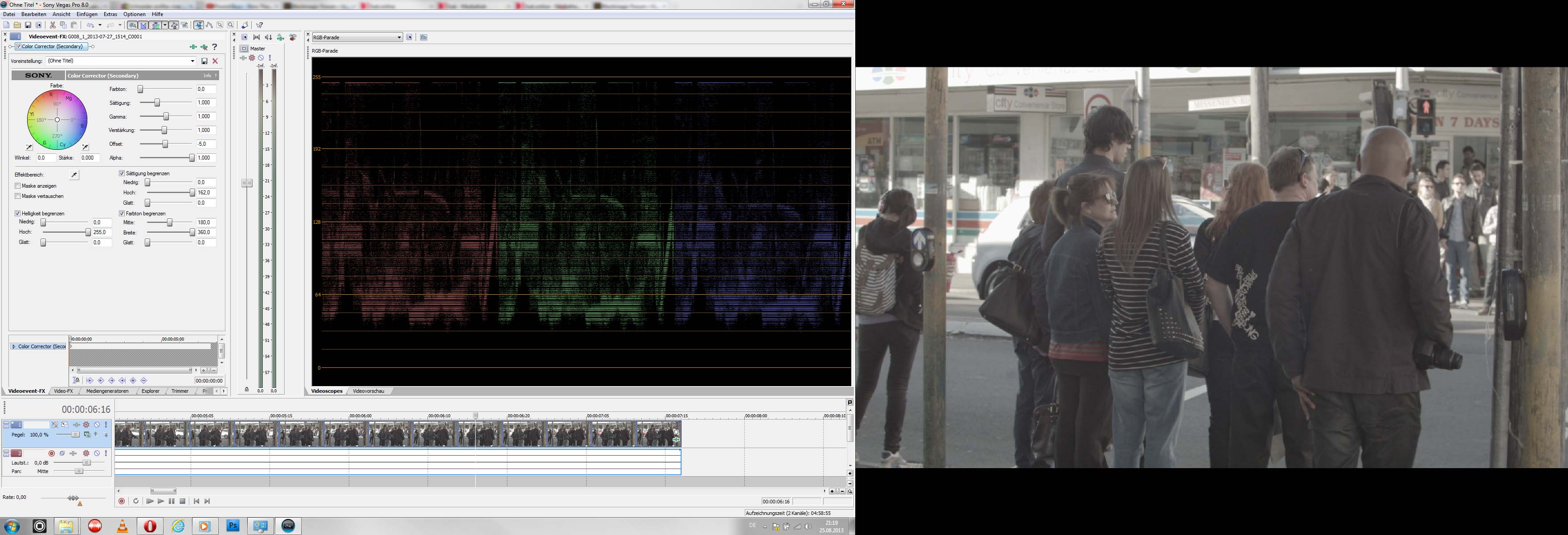Screen dimensions: 1568x535
Task: Click the Cut scissors toolbar icon
Action: point(53,25)
